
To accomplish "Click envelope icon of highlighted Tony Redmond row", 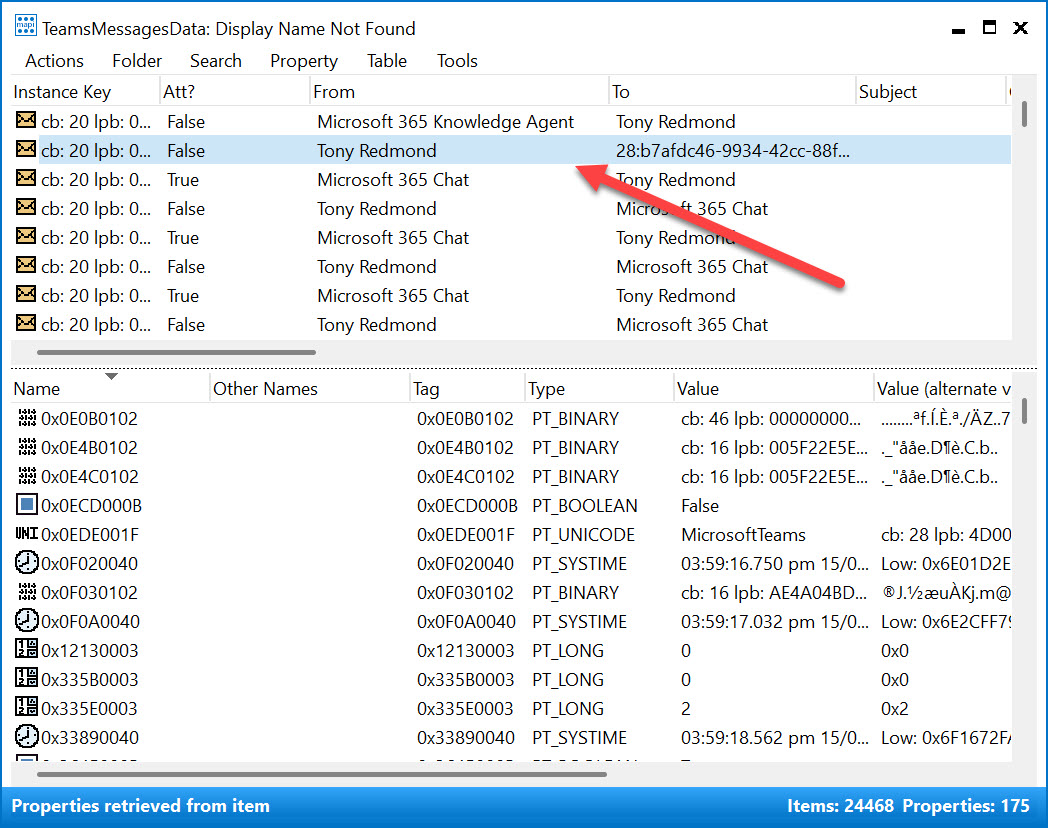I will point(25,151).
